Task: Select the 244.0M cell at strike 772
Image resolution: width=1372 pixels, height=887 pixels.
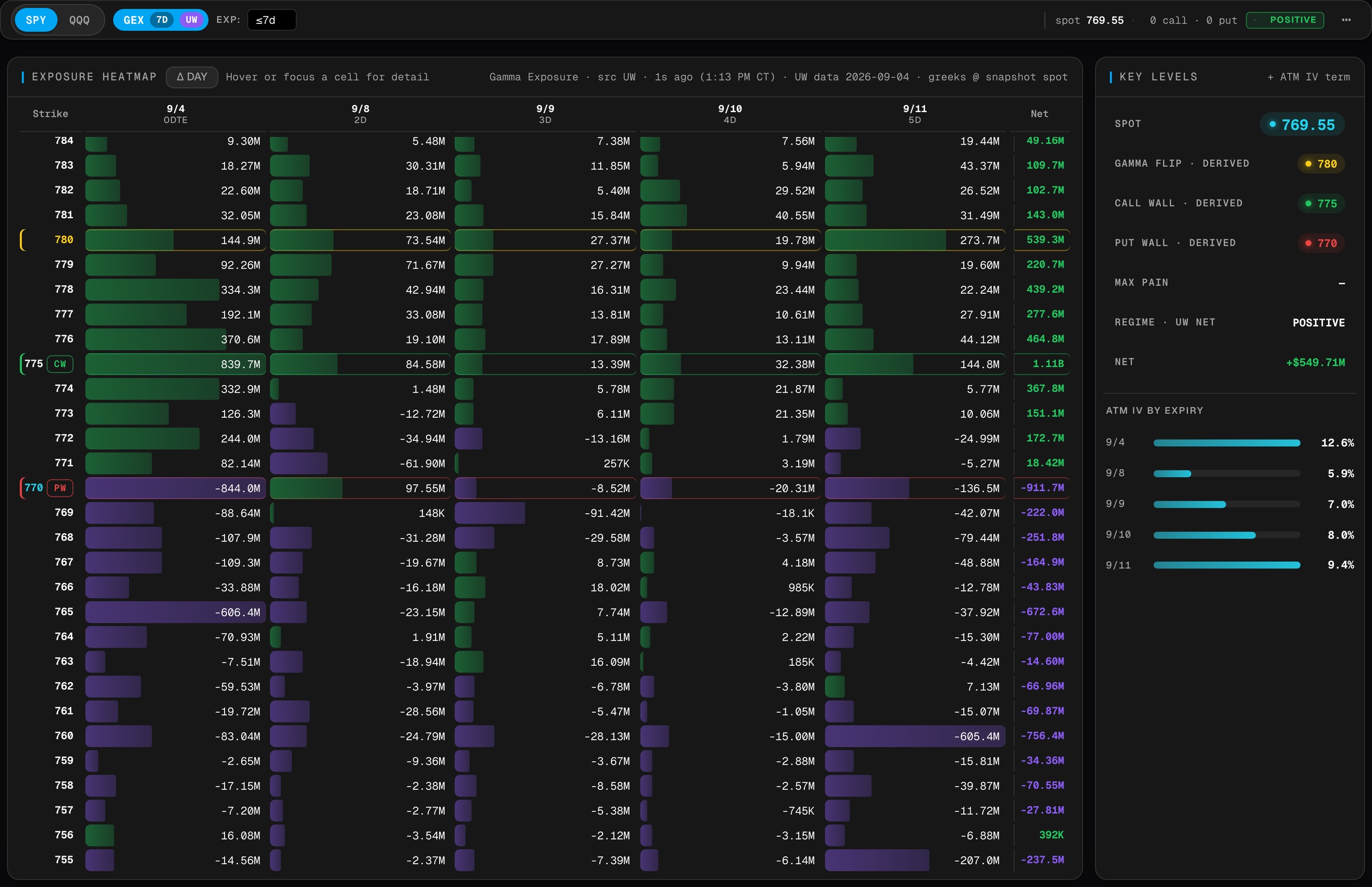Action: (x=176, y=439)
